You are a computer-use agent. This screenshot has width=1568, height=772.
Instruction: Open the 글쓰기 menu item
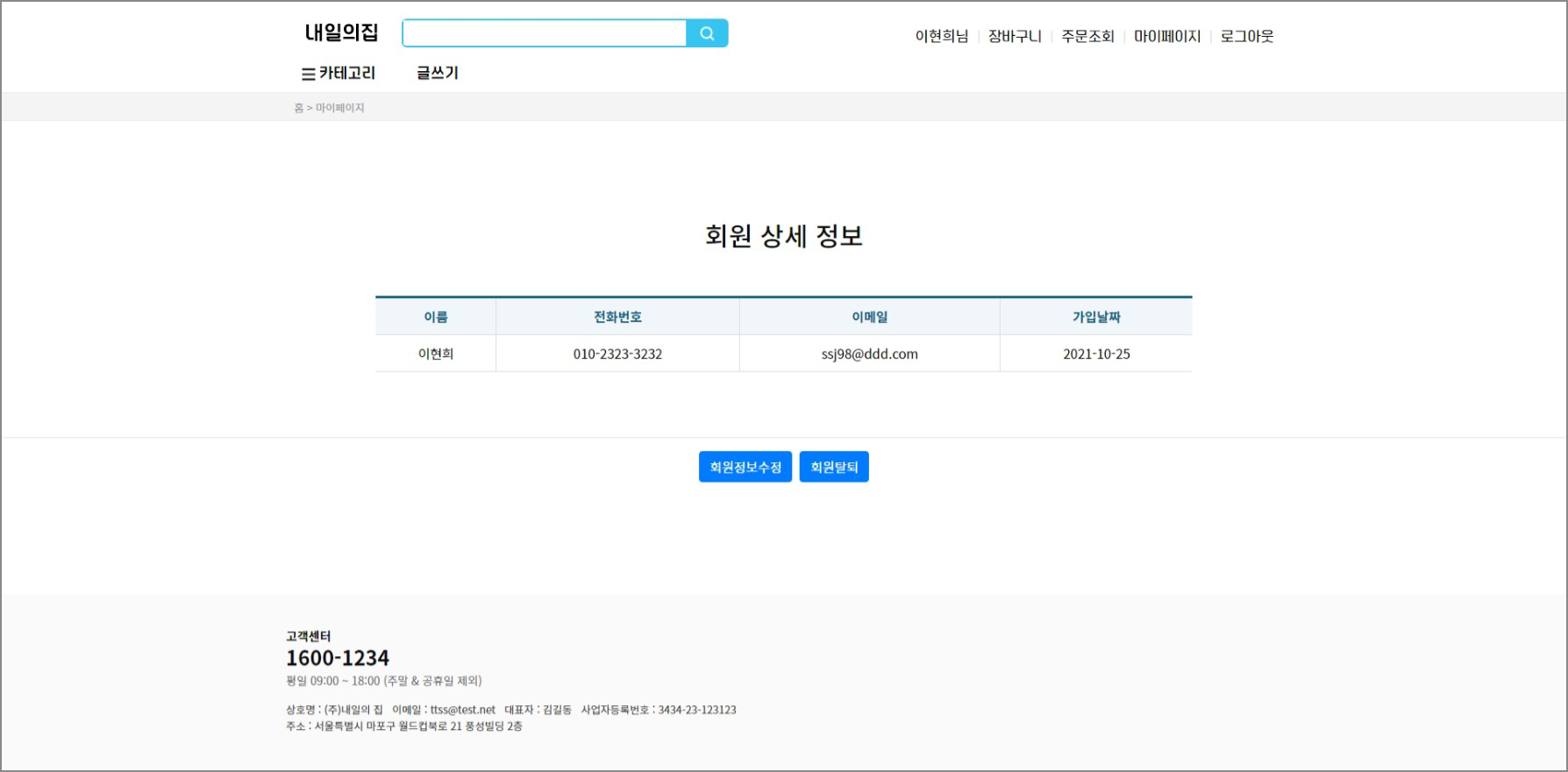click(438, 73)
